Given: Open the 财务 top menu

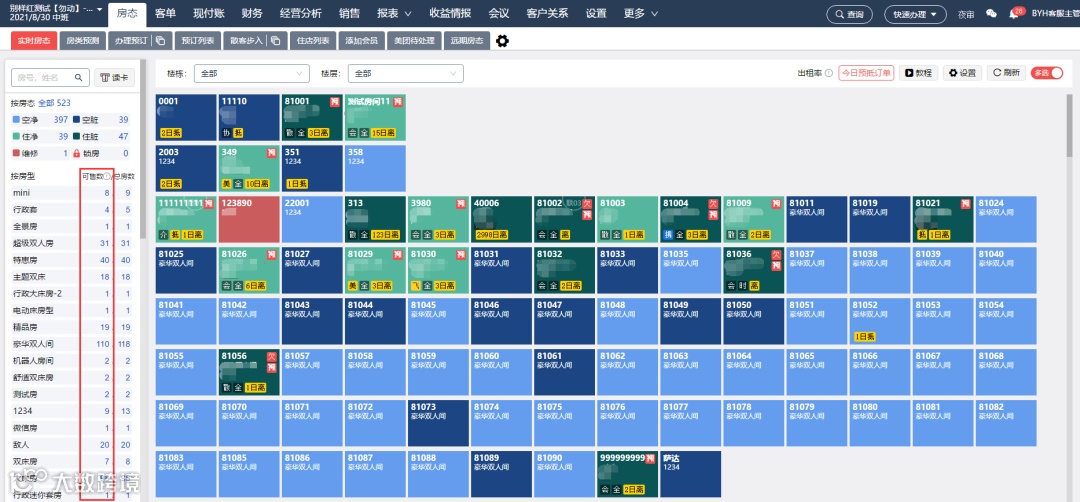Looking at the screenshot, I should (x=251, y=14).
